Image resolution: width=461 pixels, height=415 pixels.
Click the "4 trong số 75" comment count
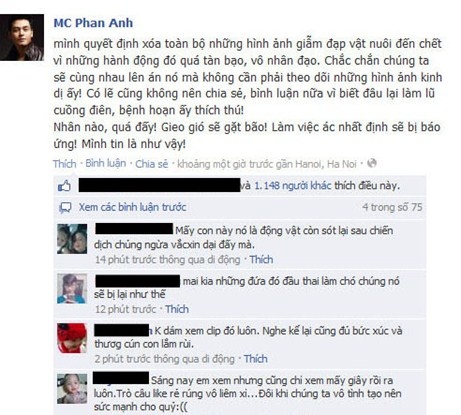392,207
